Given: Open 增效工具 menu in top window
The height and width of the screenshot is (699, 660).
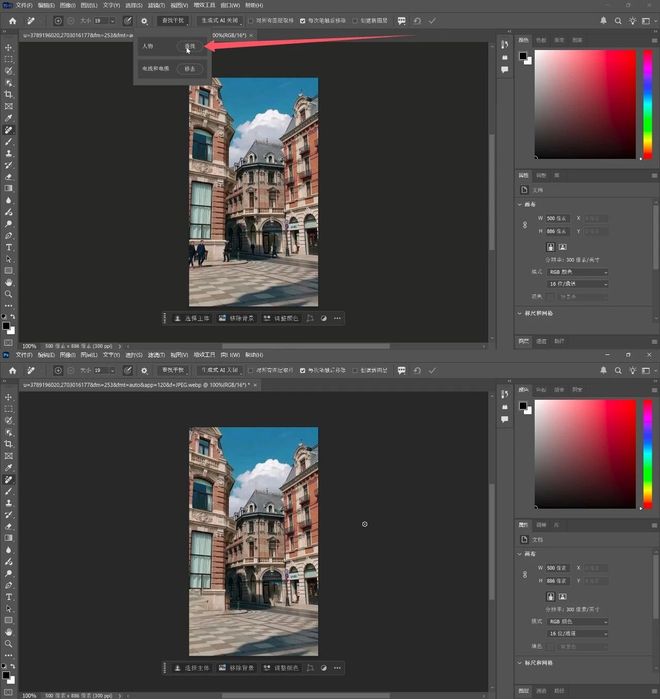Looking at the screenshot, I should (205, 5).
